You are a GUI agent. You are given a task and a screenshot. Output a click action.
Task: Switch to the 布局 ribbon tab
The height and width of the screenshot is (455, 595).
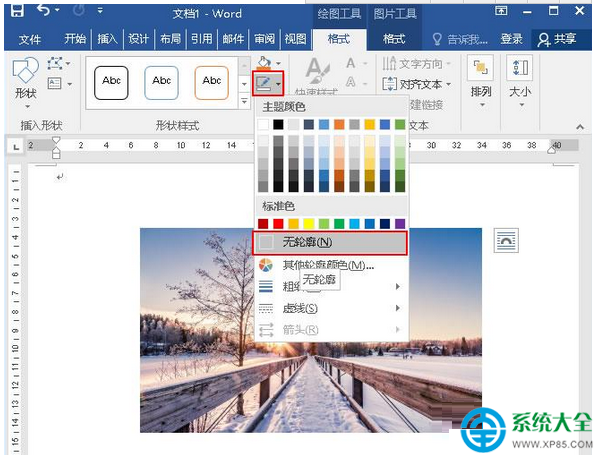coord(170,39)
